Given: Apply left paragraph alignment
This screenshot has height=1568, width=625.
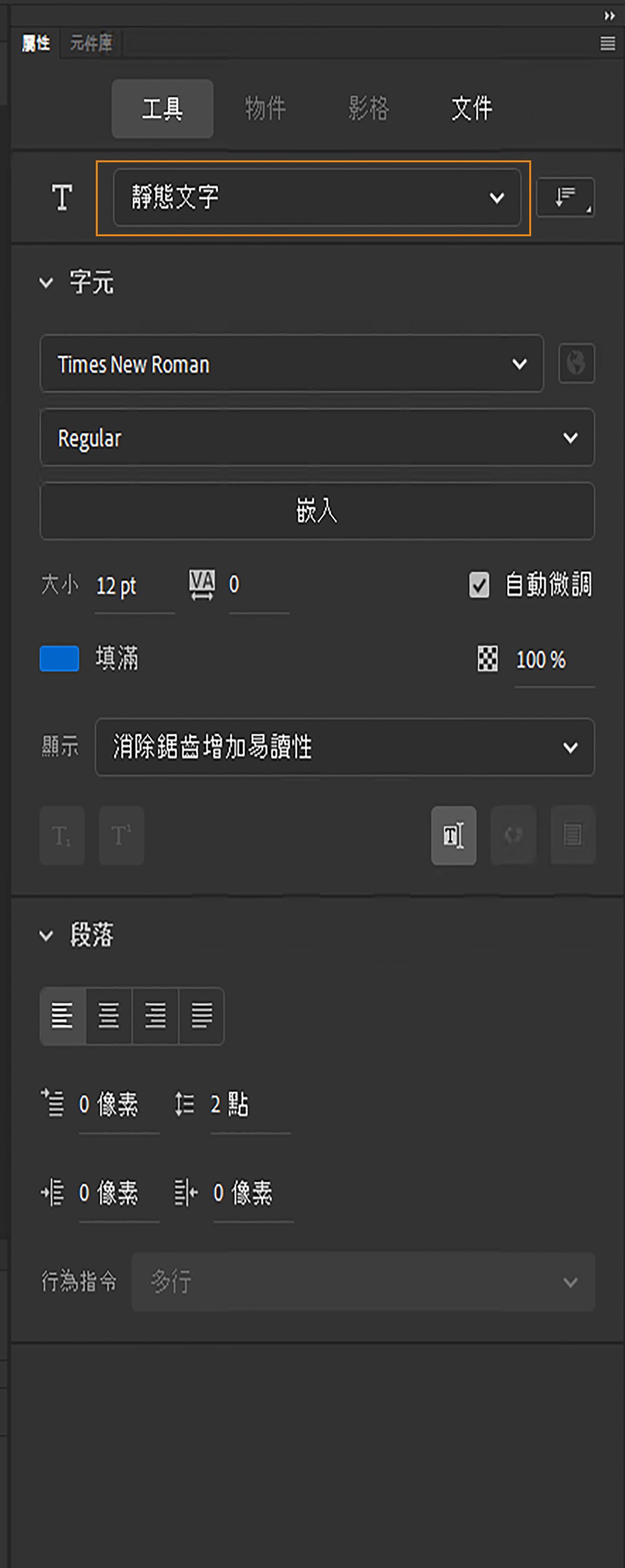Looking at the screenshot, I should pos(62,1016).
